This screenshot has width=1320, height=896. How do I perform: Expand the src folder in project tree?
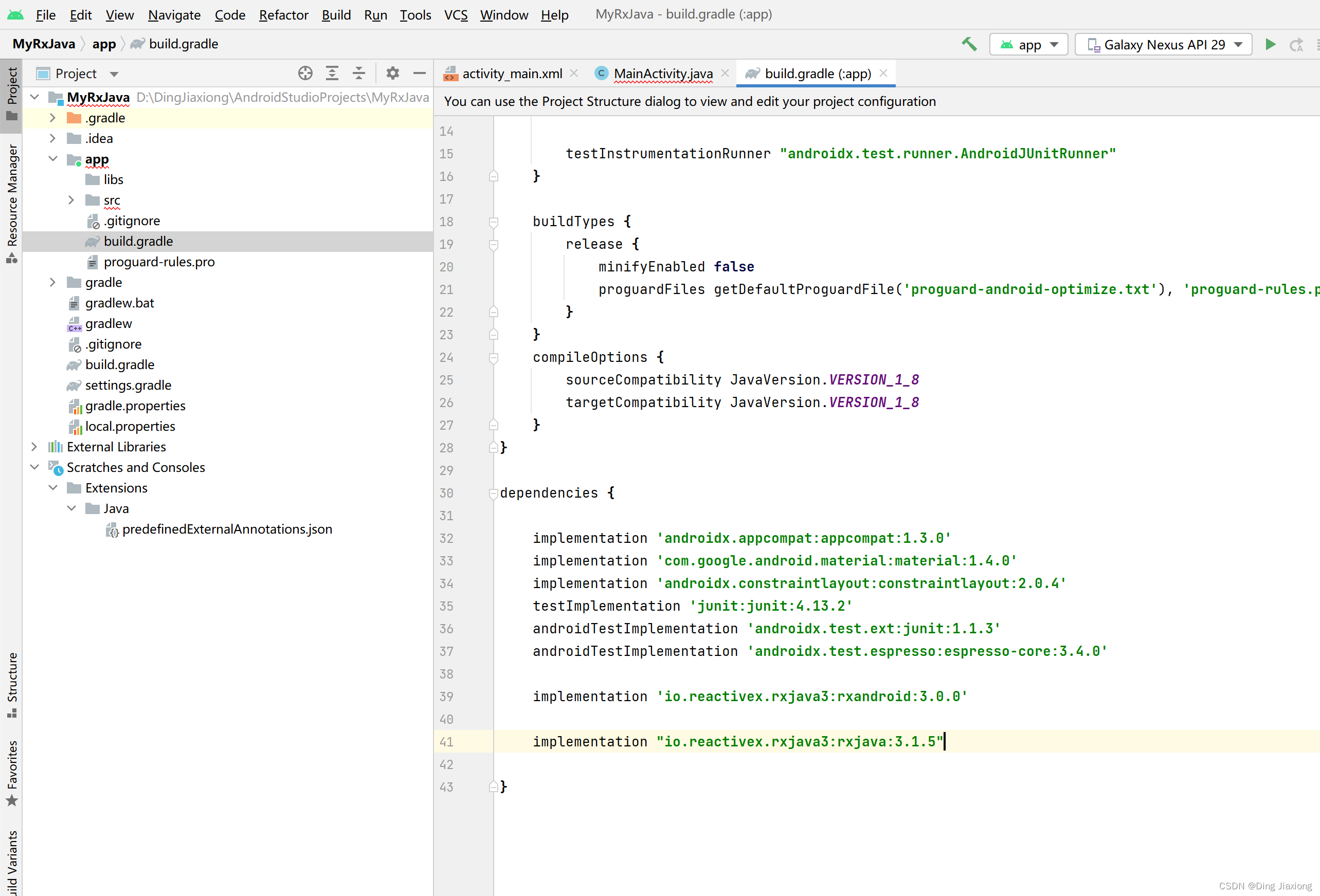(x=71, y=200)
